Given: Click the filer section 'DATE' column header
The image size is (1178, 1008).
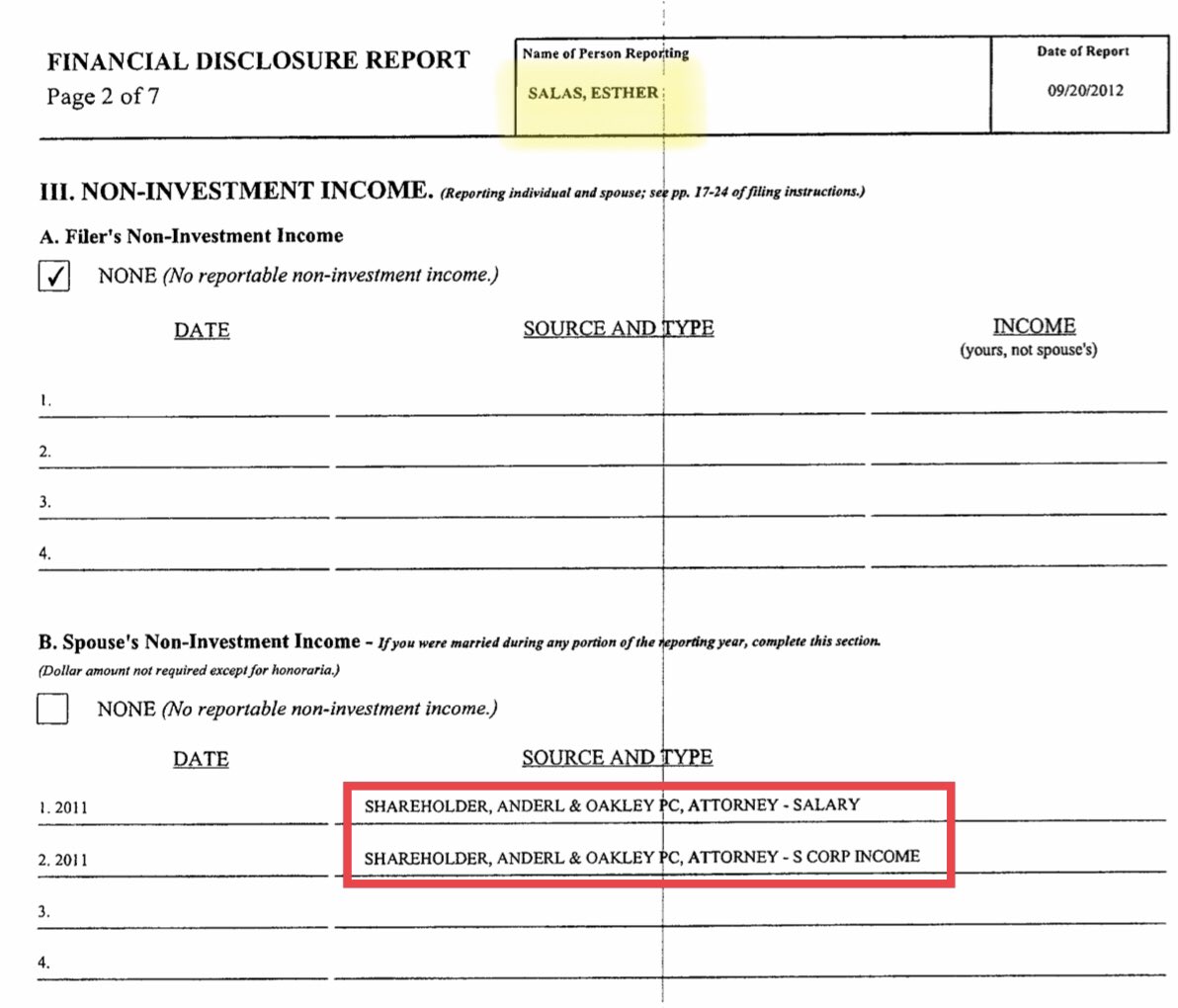Looking at the screenshot, I should tap(202, 330).
